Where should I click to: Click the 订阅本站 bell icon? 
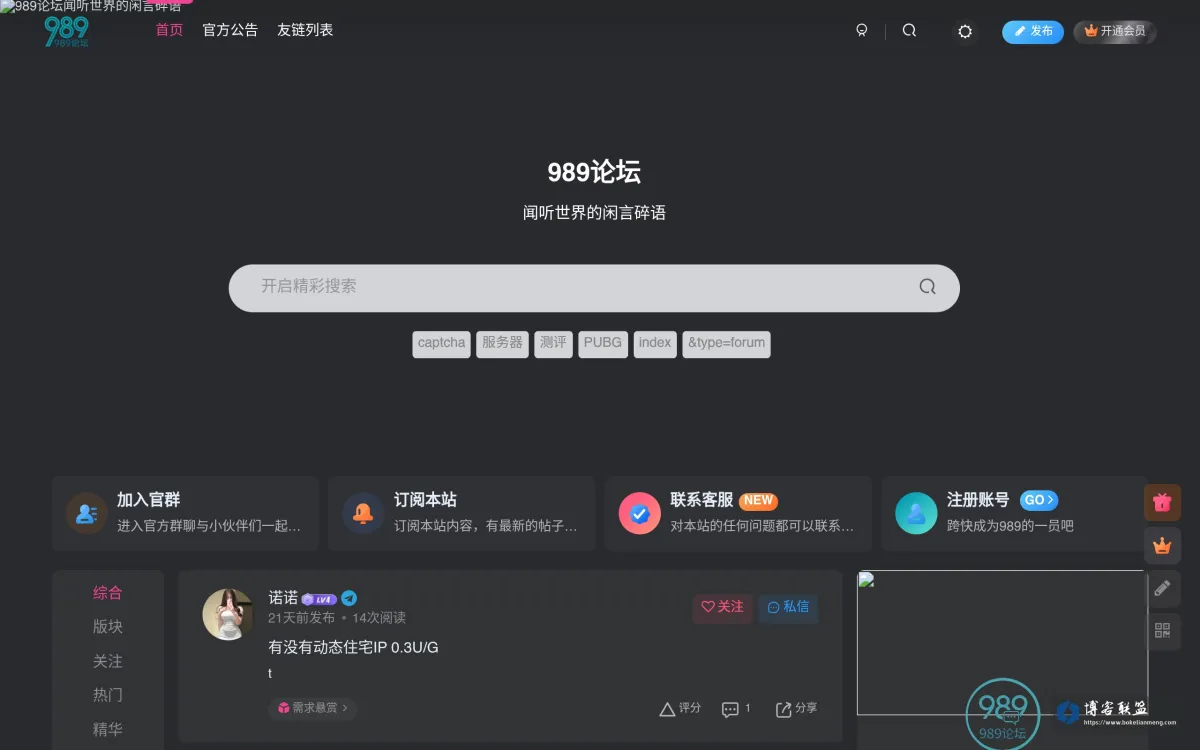click(363, 513)
